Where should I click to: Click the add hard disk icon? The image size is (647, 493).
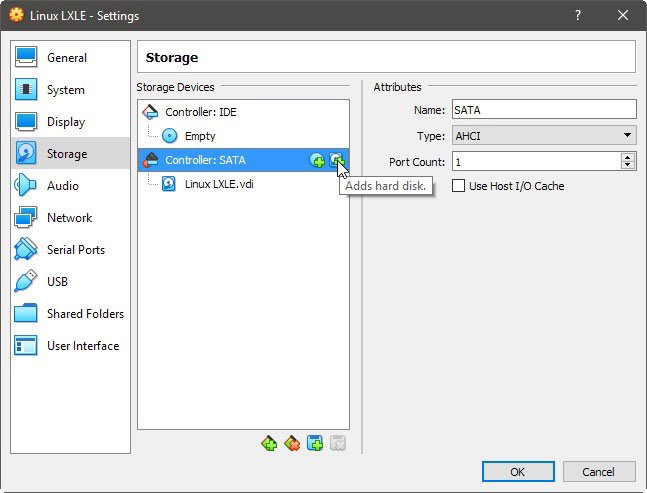coord(336,160)
